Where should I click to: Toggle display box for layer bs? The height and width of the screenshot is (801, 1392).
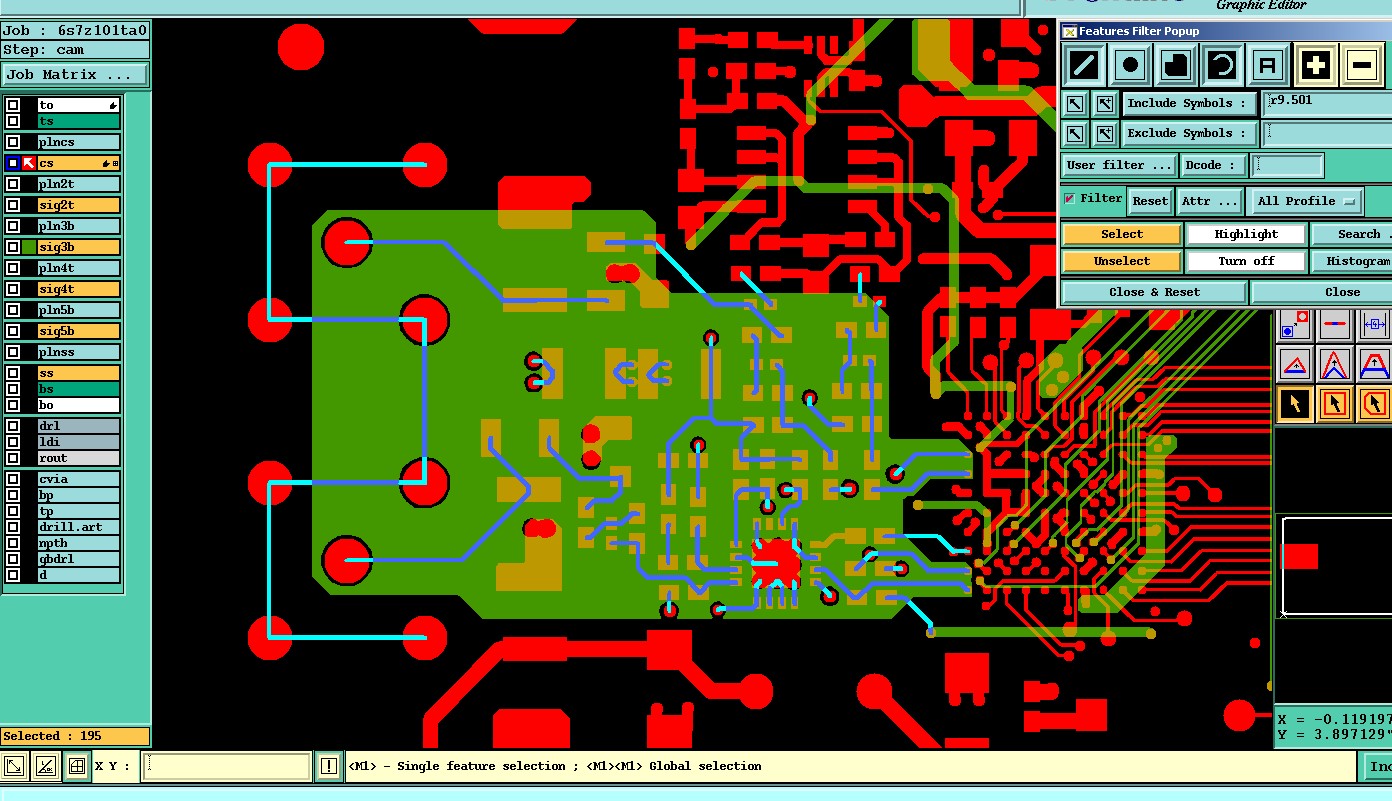(13, 389)
